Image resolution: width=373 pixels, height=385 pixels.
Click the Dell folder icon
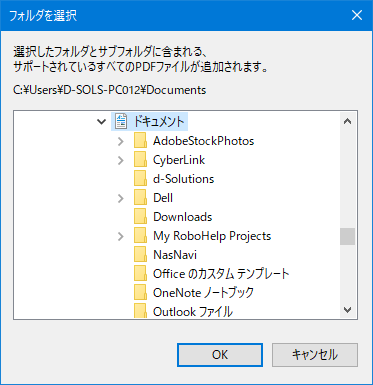(x=140, y=198)
